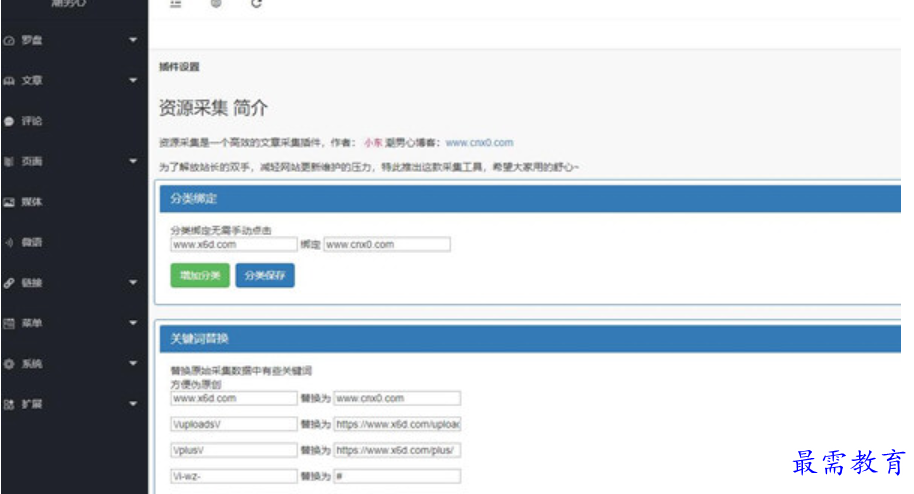Focus the replacement field containing #
The image size is (914, 494).
coord(398,477)
